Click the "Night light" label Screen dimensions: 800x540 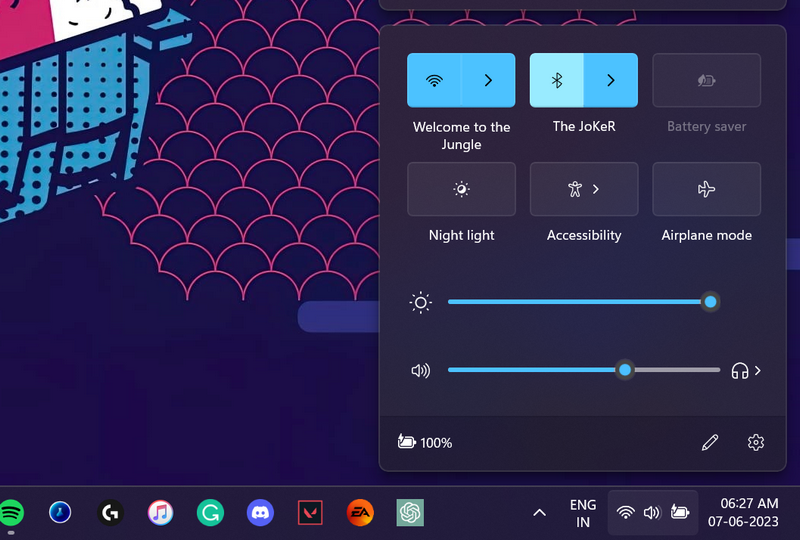point(461,235)
